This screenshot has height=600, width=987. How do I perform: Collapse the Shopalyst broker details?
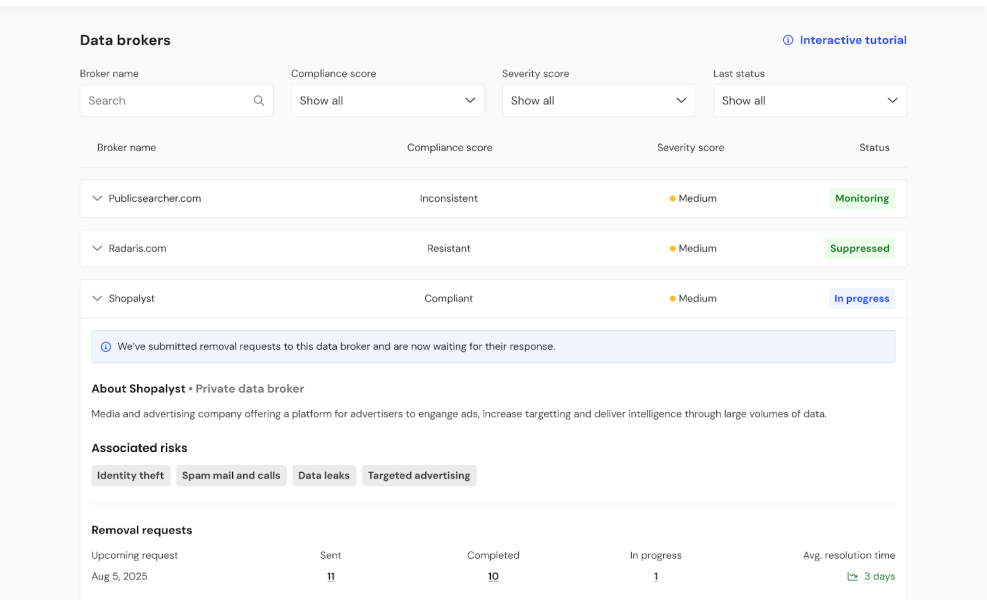click(97, 299)
